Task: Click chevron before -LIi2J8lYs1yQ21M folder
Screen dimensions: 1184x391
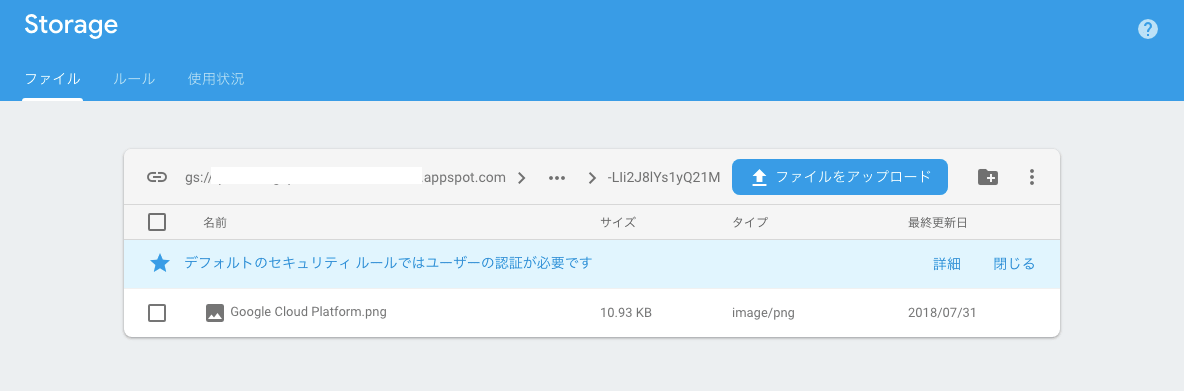Action: (592, 178)
